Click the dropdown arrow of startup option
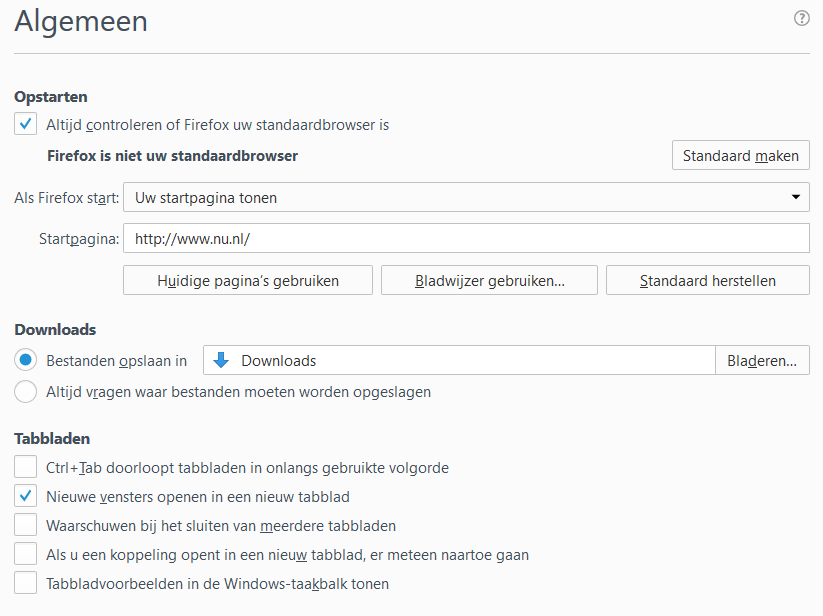823x616 pixels. click(796, 197)
